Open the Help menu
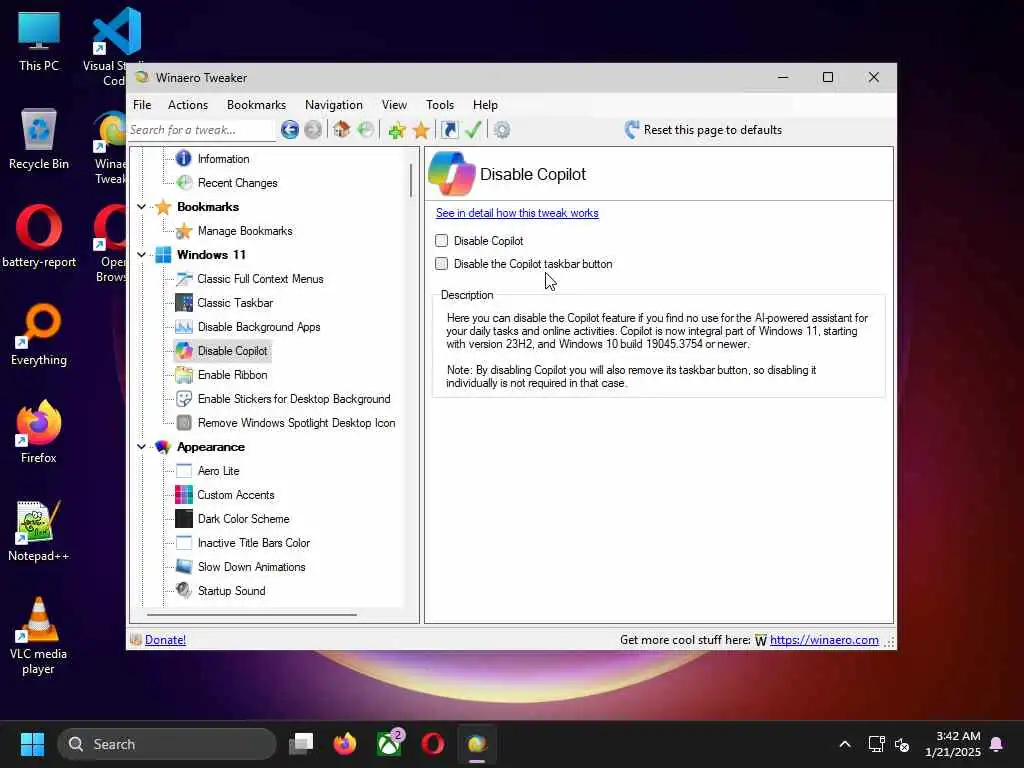The width and height of the screenshot is (1024, 768). (x=485, y=104)
